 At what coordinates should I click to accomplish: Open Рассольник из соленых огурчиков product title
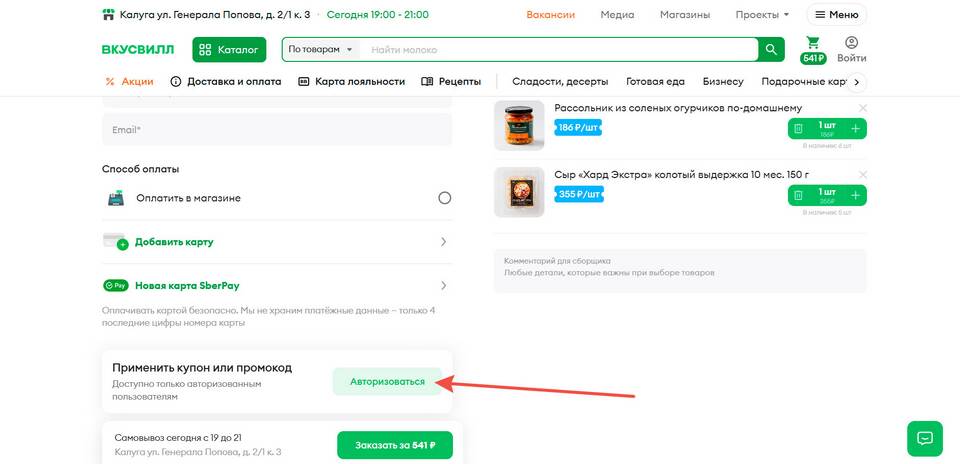(x=678, y=108)
